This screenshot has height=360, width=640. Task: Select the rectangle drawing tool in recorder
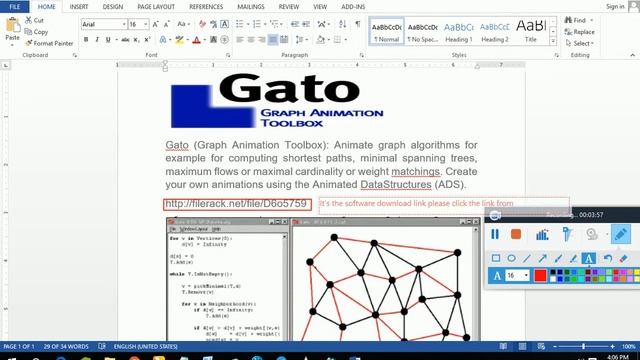(x=496, y=258)
